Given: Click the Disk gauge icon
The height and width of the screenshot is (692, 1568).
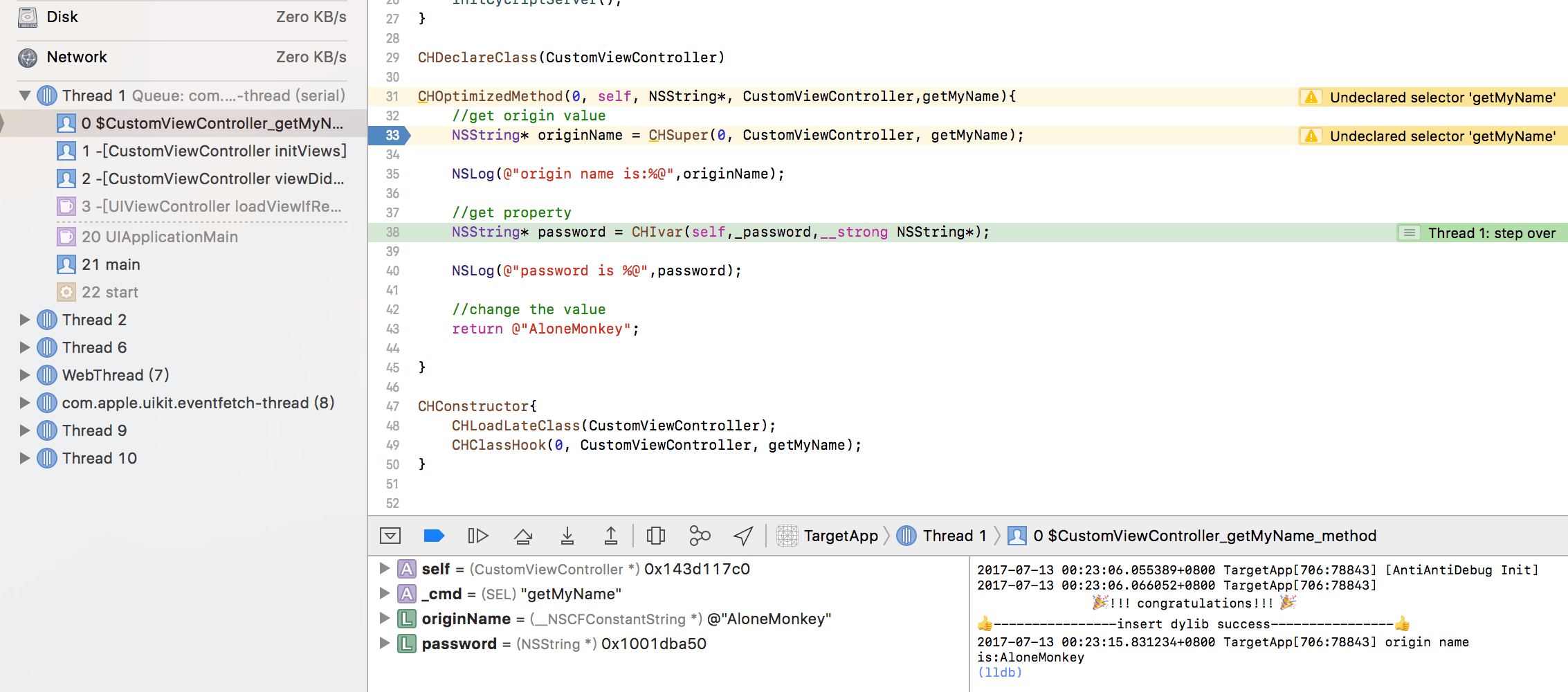Looking at the screenshot, I should pyautogui.click(x=27, y=16).
